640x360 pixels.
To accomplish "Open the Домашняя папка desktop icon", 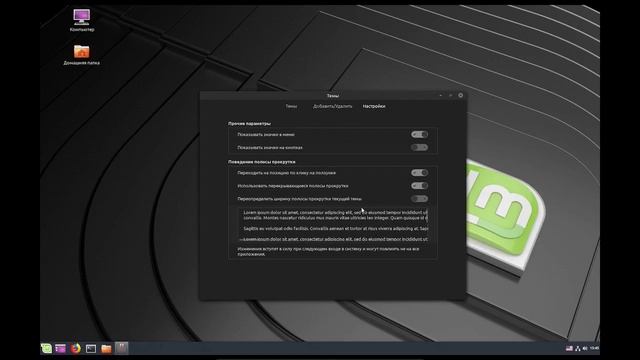I will 82,55.
